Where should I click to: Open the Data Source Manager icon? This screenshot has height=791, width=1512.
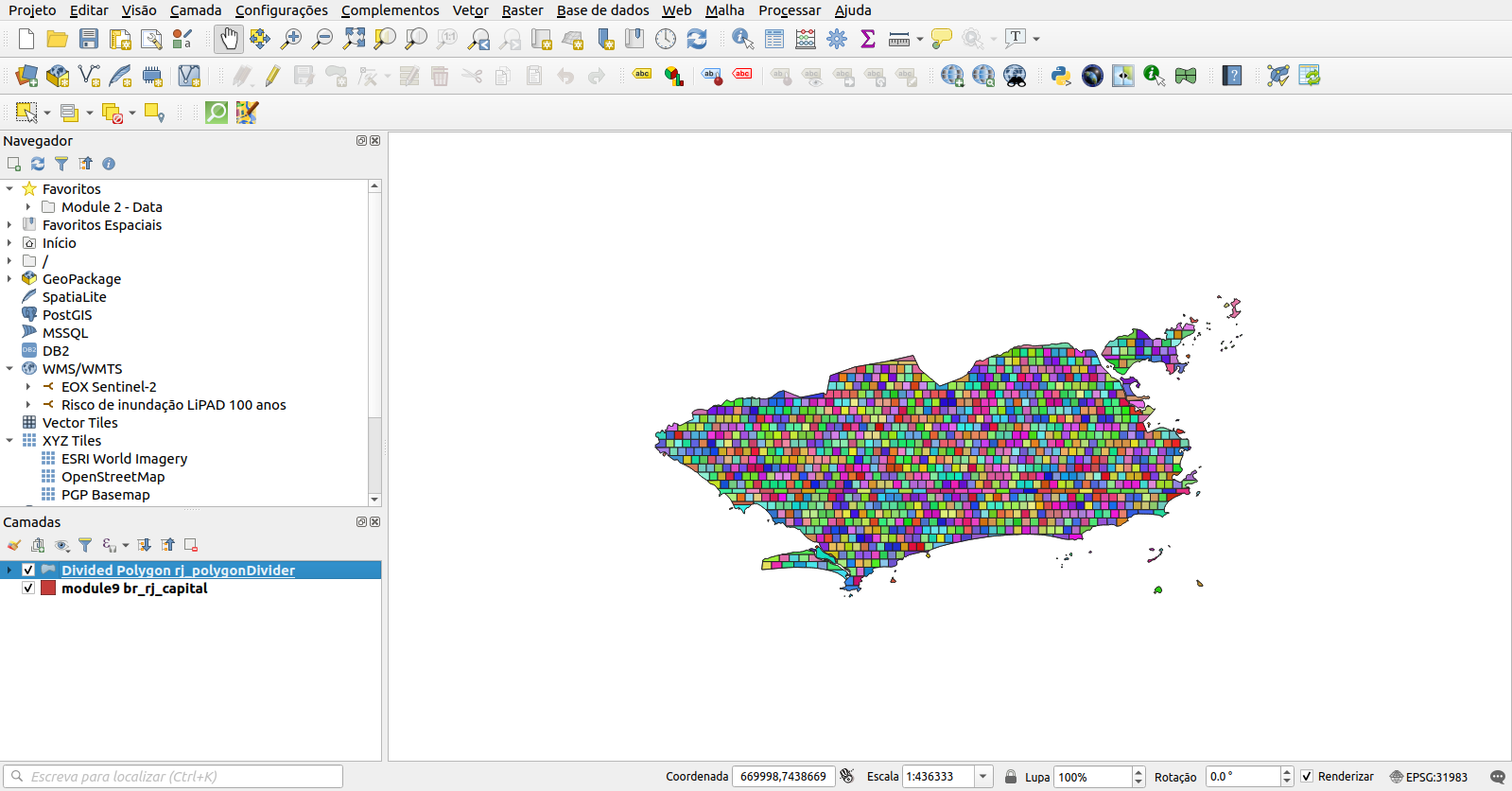(x=26, y=76)
